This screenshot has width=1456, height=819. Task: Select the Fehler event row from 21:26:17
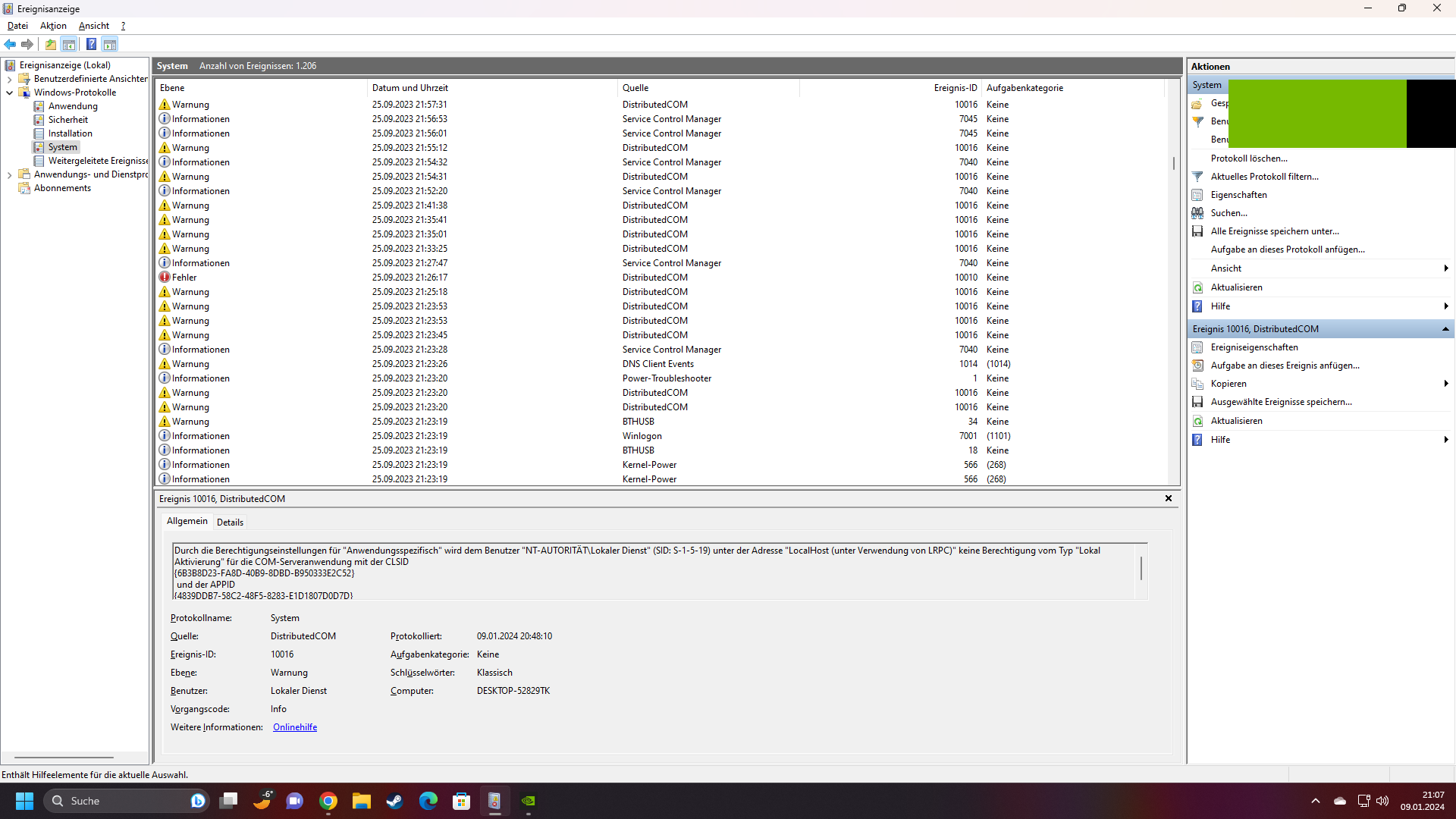point(409,278)
